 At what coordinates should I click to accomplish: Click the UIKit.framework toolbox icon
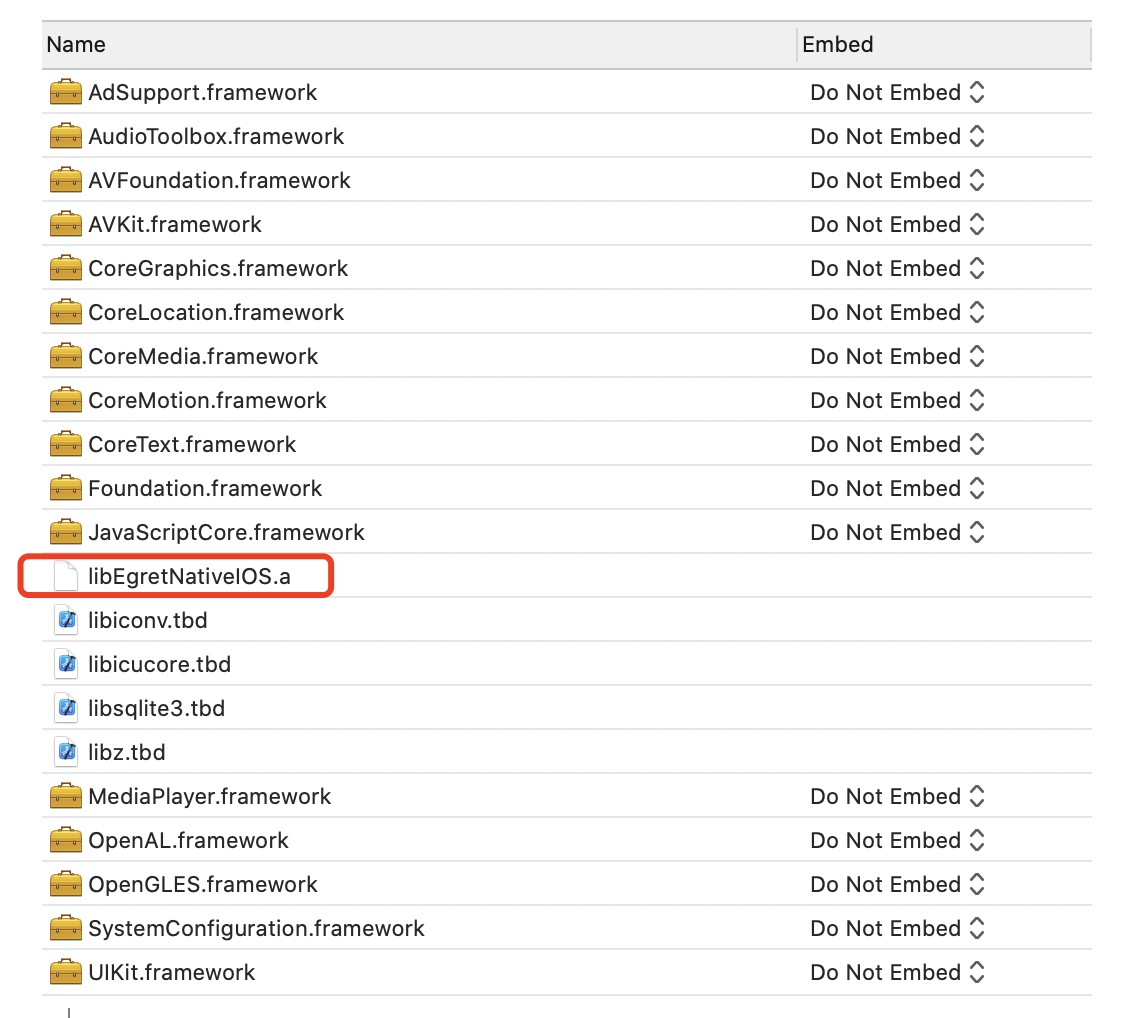[65, 973]
